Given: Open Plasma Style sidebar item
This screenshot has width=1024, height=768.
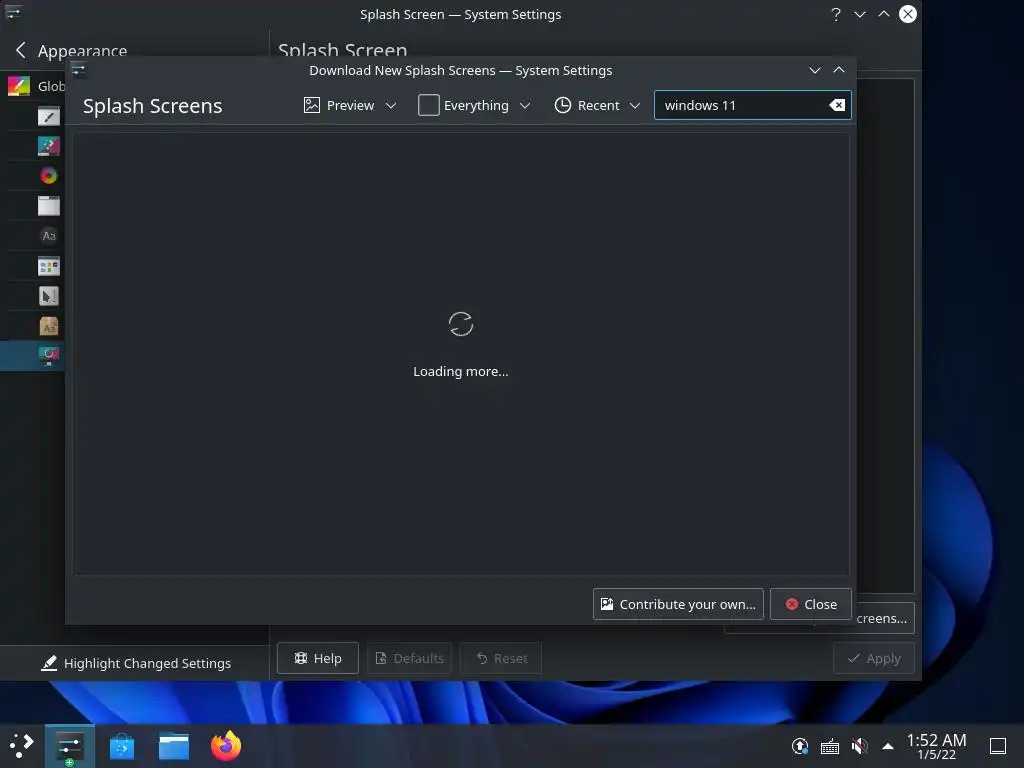Looking at the screenshot, I should coord(48,146).
